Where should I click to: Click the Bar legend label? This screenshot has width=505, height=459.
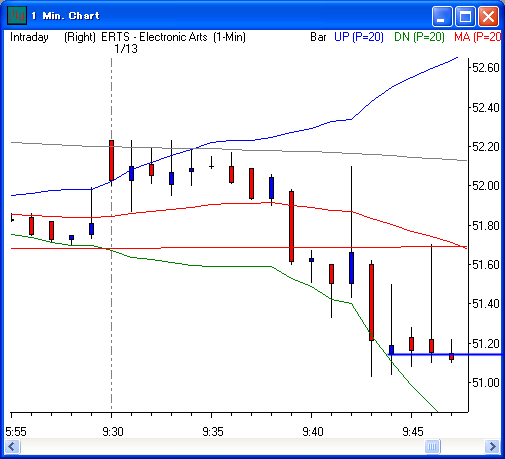pos(318,37)
